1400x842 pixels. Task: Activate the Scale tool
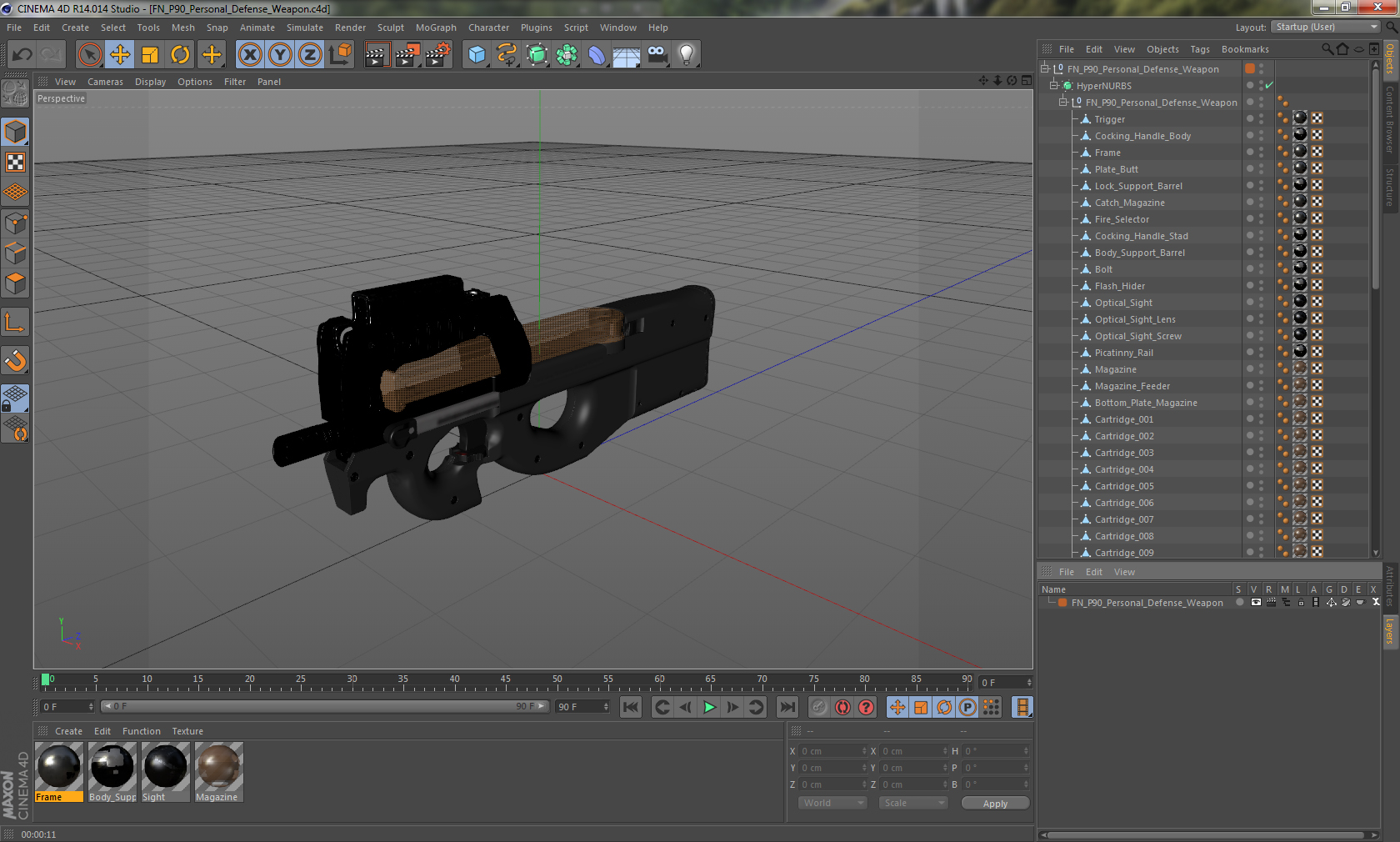pyautogui.click(x=150, y=55)
